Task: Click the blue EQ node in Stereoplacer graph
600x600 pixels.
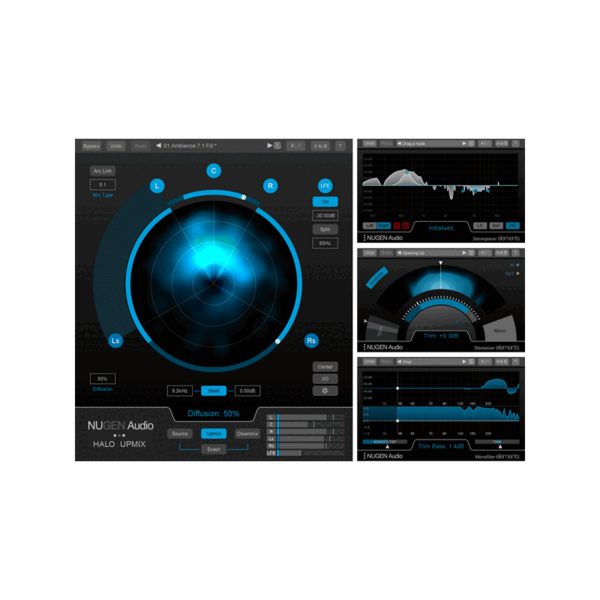Action: point(407,173)
